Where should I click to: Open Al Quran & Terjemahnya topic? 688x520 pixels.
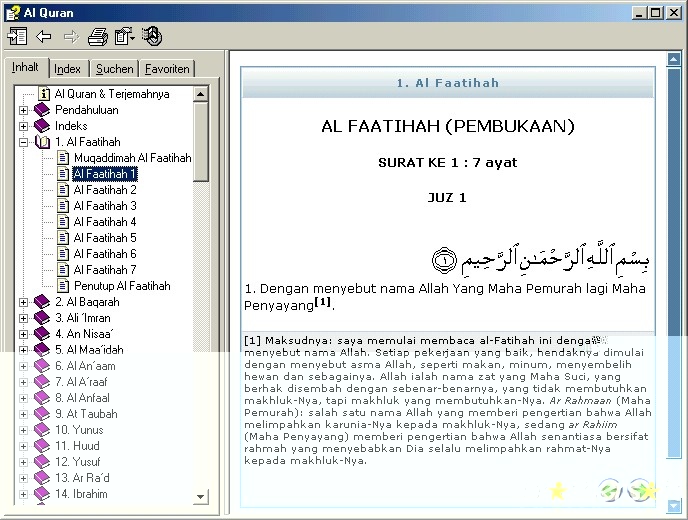pyautogui.click(x=112, y=94)
